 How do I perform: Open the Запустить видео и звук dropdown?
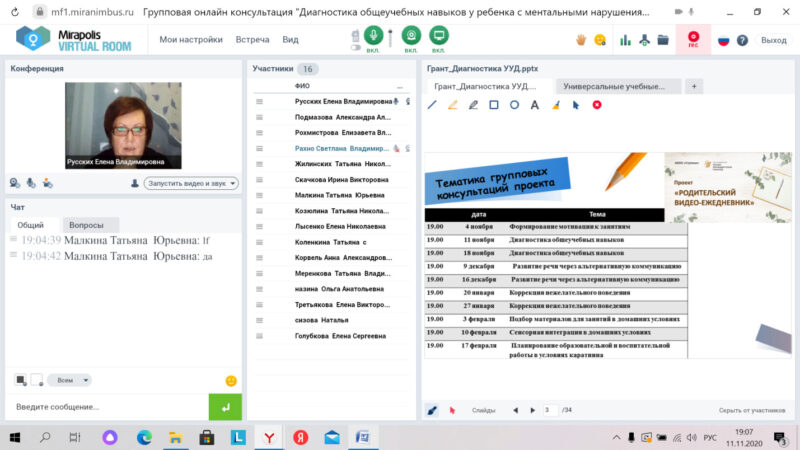pyautogui.click(x=191, y=183)
